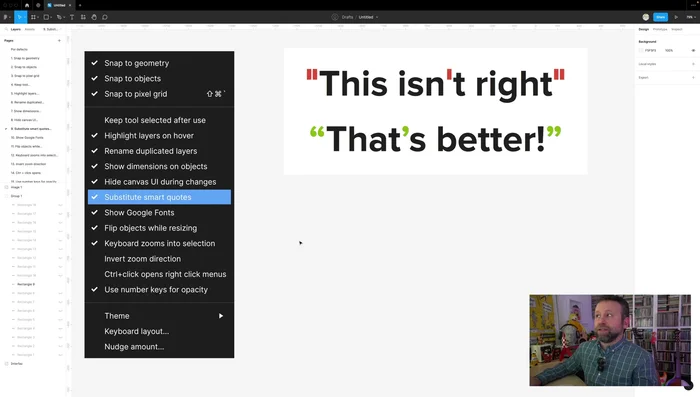Open the Frame tool options arrow
The width and height of the screenshot is (700, 397).
coord(38,17)
